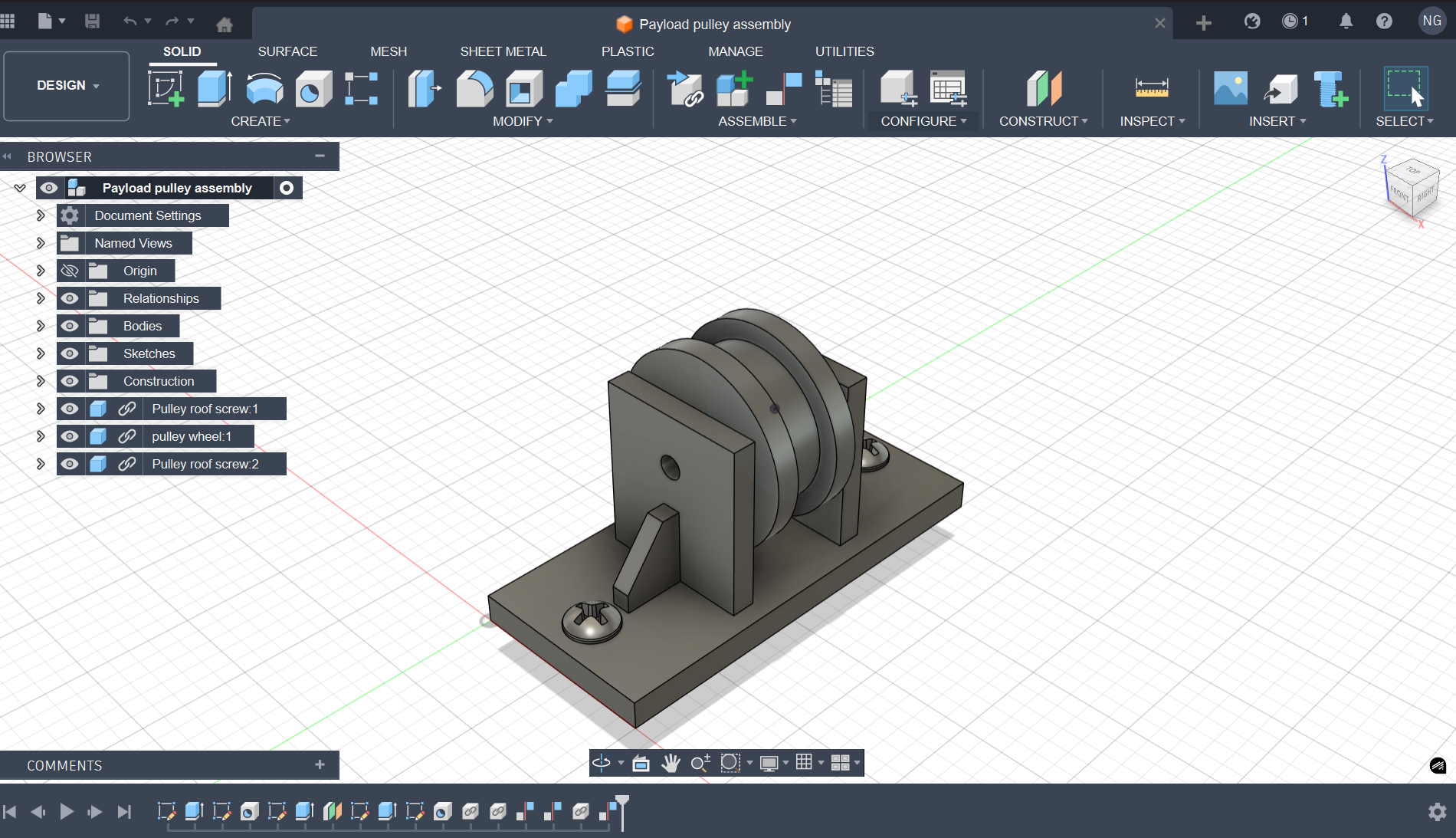Click the Revolve tool icon
Viewport: 1456px width, 838px height.
pyautogui.click(x=264, y=88)
